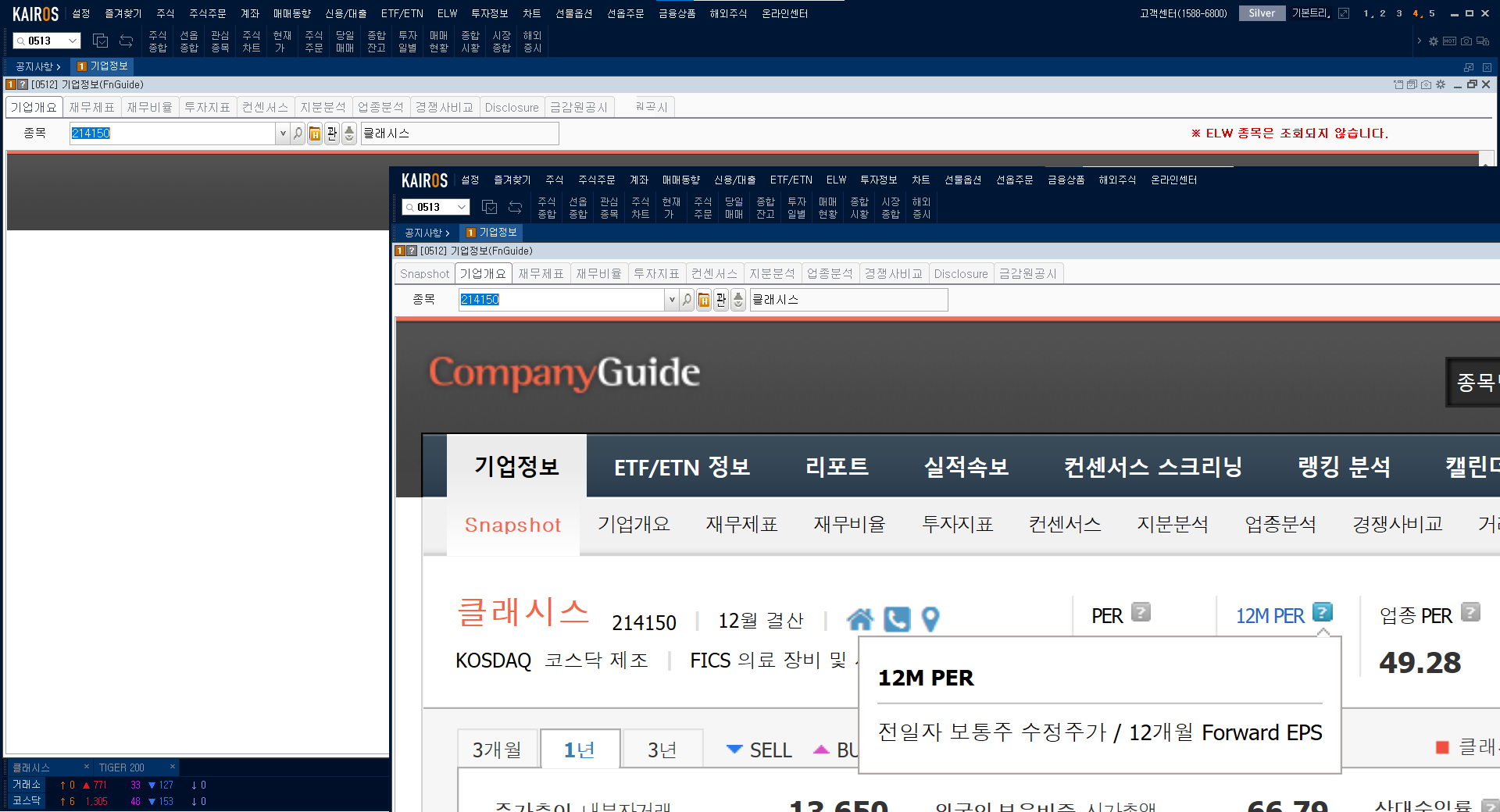
Task: Switch to virtual screen 1 at top right
Action: [1366, 13]
